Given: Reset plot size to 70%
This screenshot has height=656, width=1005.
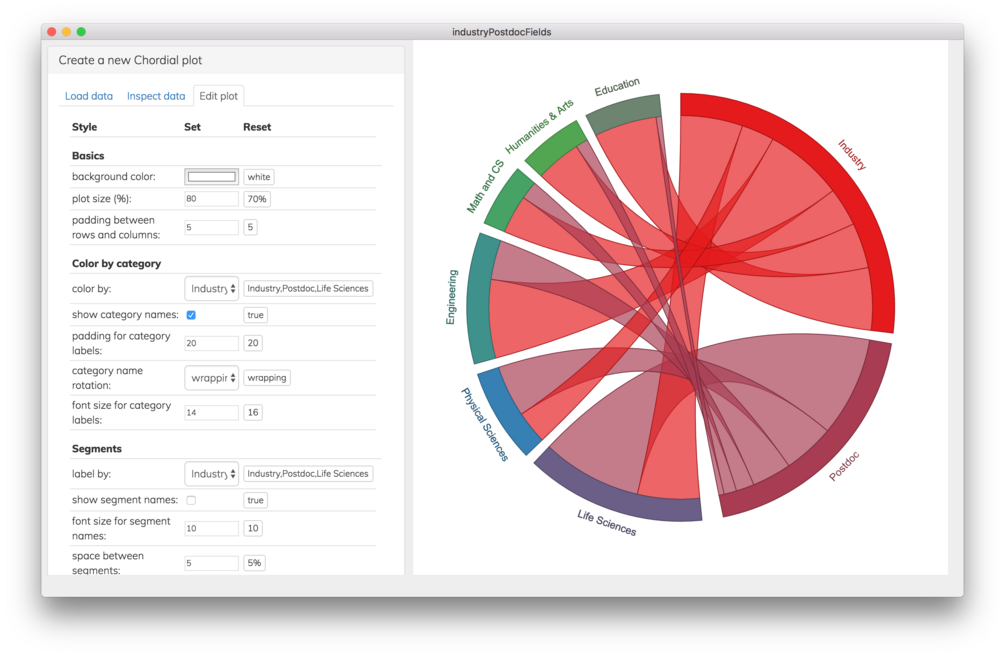Looking at the screenshot, I should pos(257,199).
